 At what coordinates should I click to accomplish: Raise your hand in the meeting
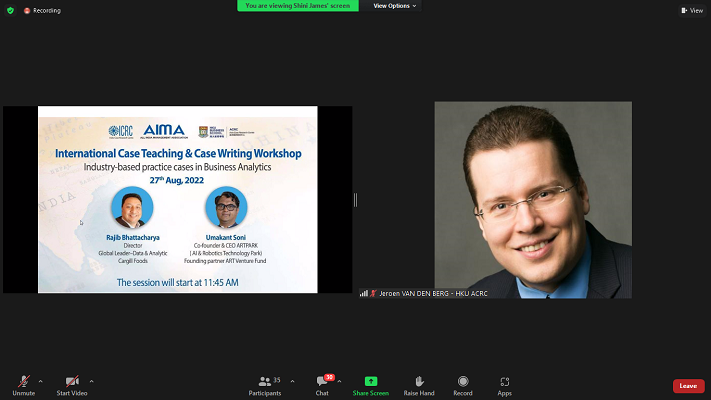click(419, 386)
